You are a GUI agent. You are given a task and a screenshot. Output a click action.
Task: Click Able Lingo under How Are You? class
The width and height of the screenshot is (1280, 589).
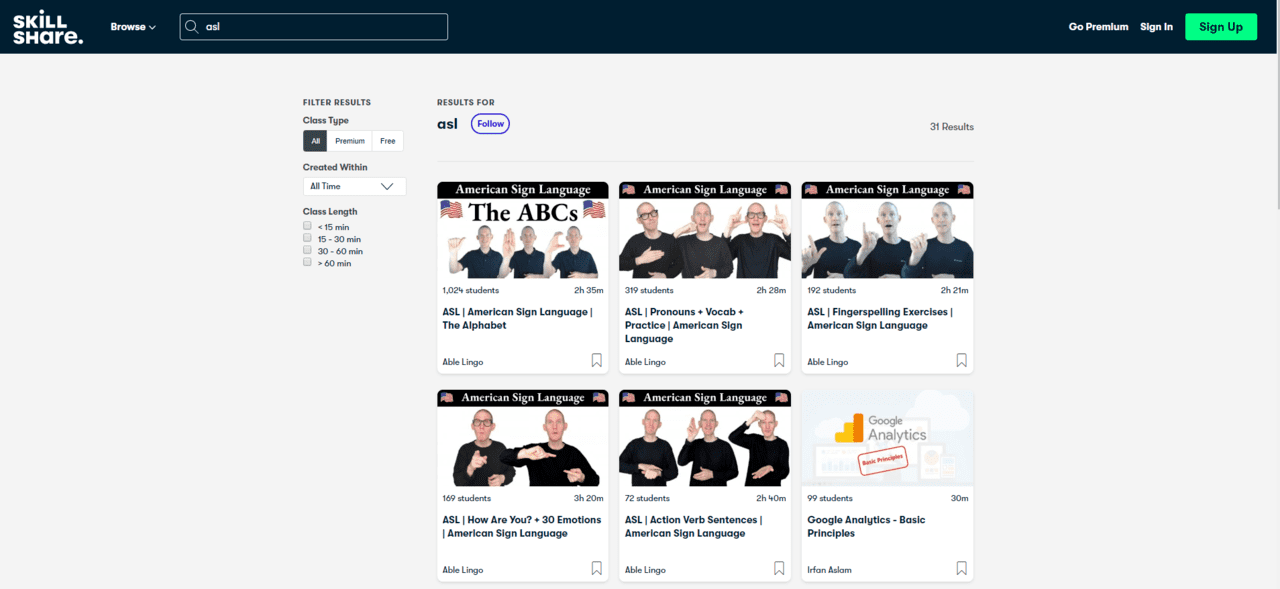point(462,570)
